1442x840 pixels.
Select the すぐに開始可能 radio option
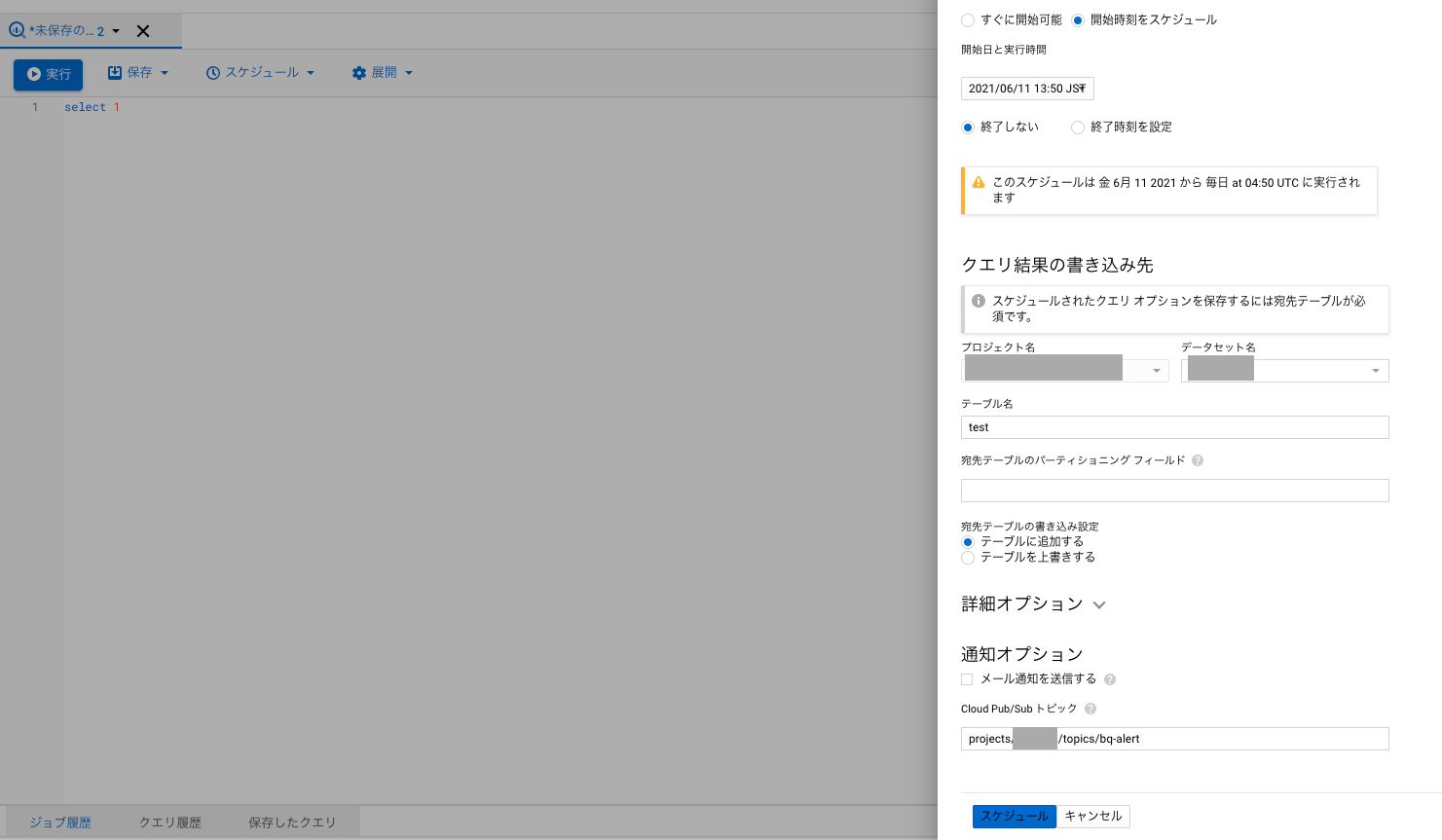(x=968, y=20)
